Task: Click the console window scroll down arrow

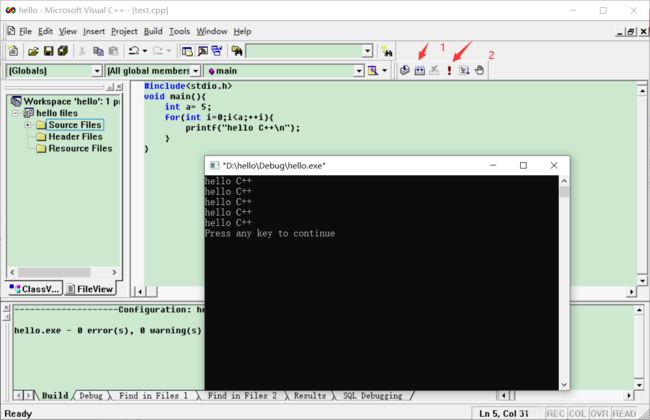Action: (564, 385)
